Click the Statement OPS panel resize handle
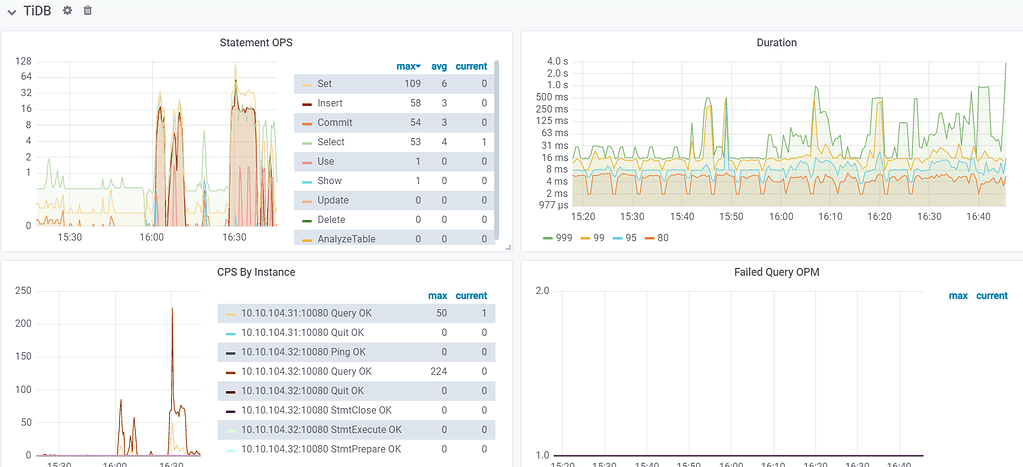Viewport: 1023px width, 467px height. point(507,246)
